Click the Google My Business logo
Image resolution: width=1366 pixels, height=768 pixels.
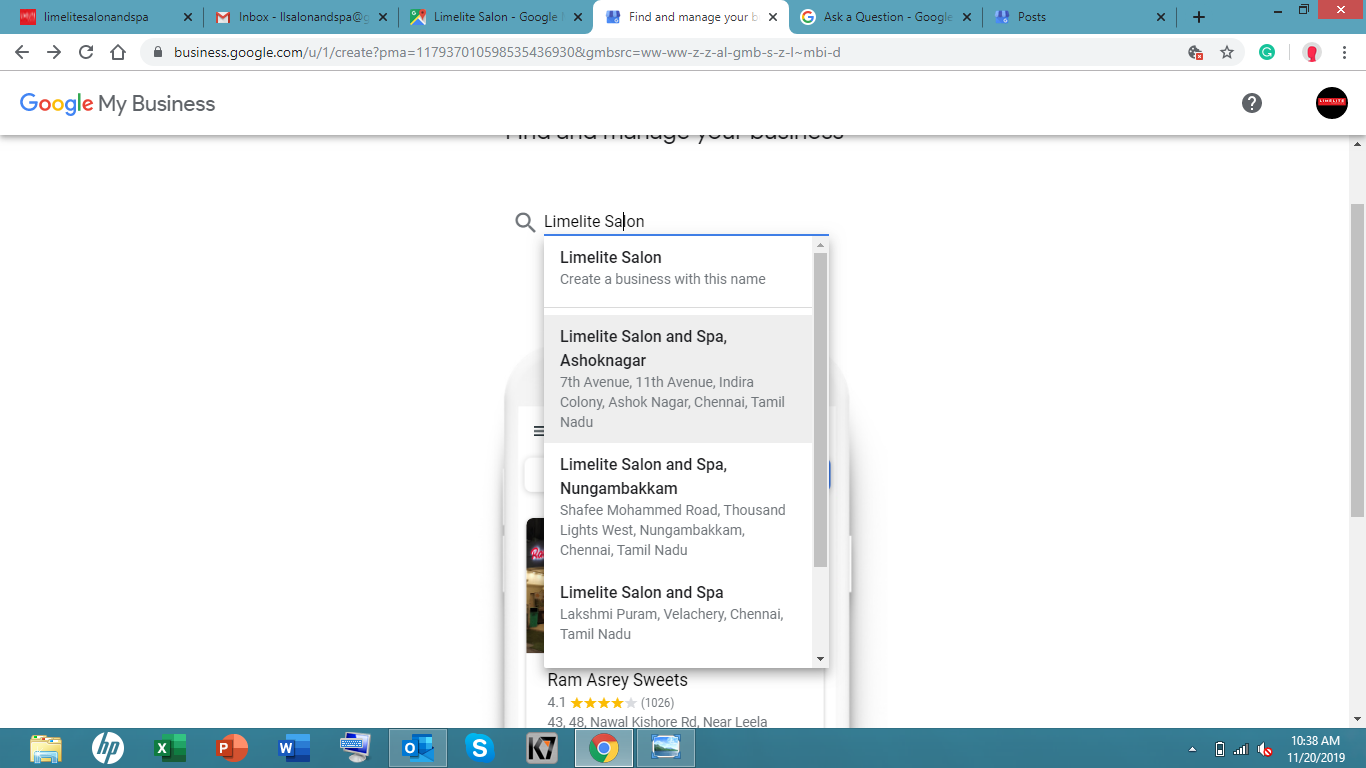[x=117, y=103]
